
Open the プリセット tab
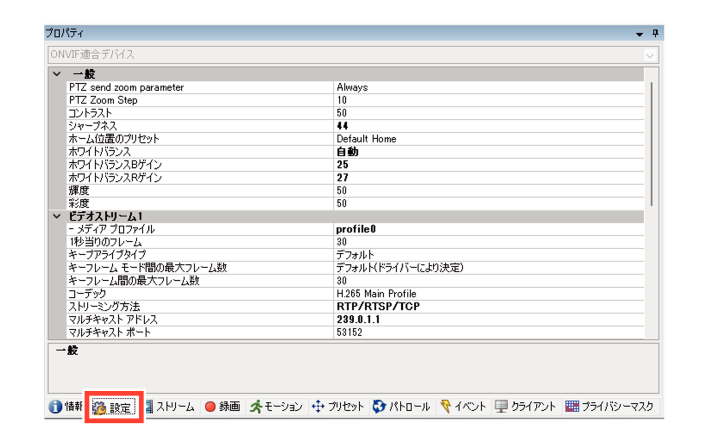pos(338,406)
